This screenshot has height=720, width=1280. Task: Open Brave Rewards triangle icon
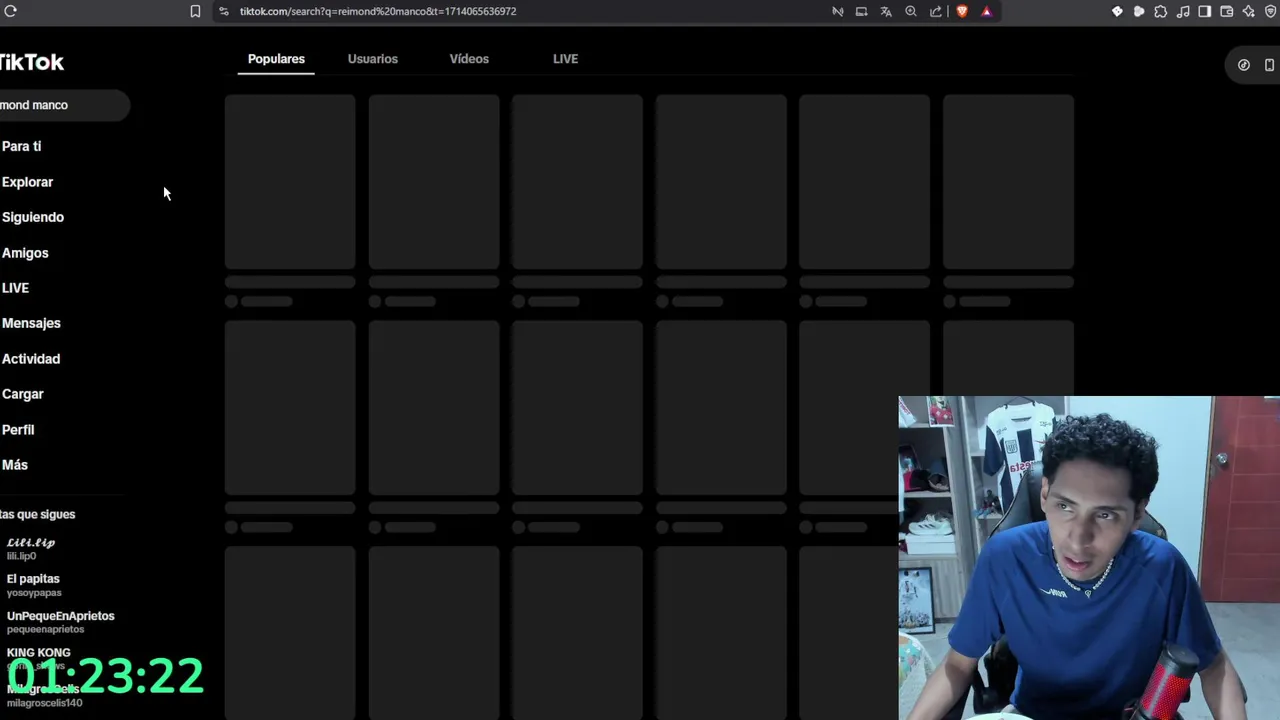click(x=986, y=11)
